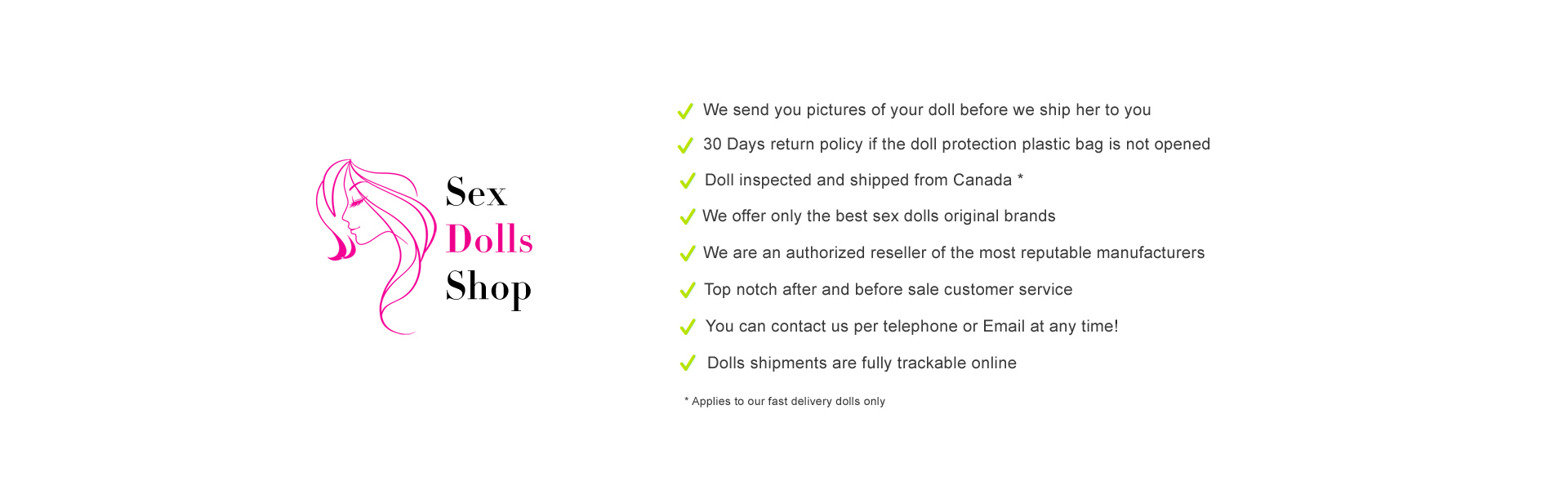Click the green checkmark beside 'send you pictures'

pos(685,111)
